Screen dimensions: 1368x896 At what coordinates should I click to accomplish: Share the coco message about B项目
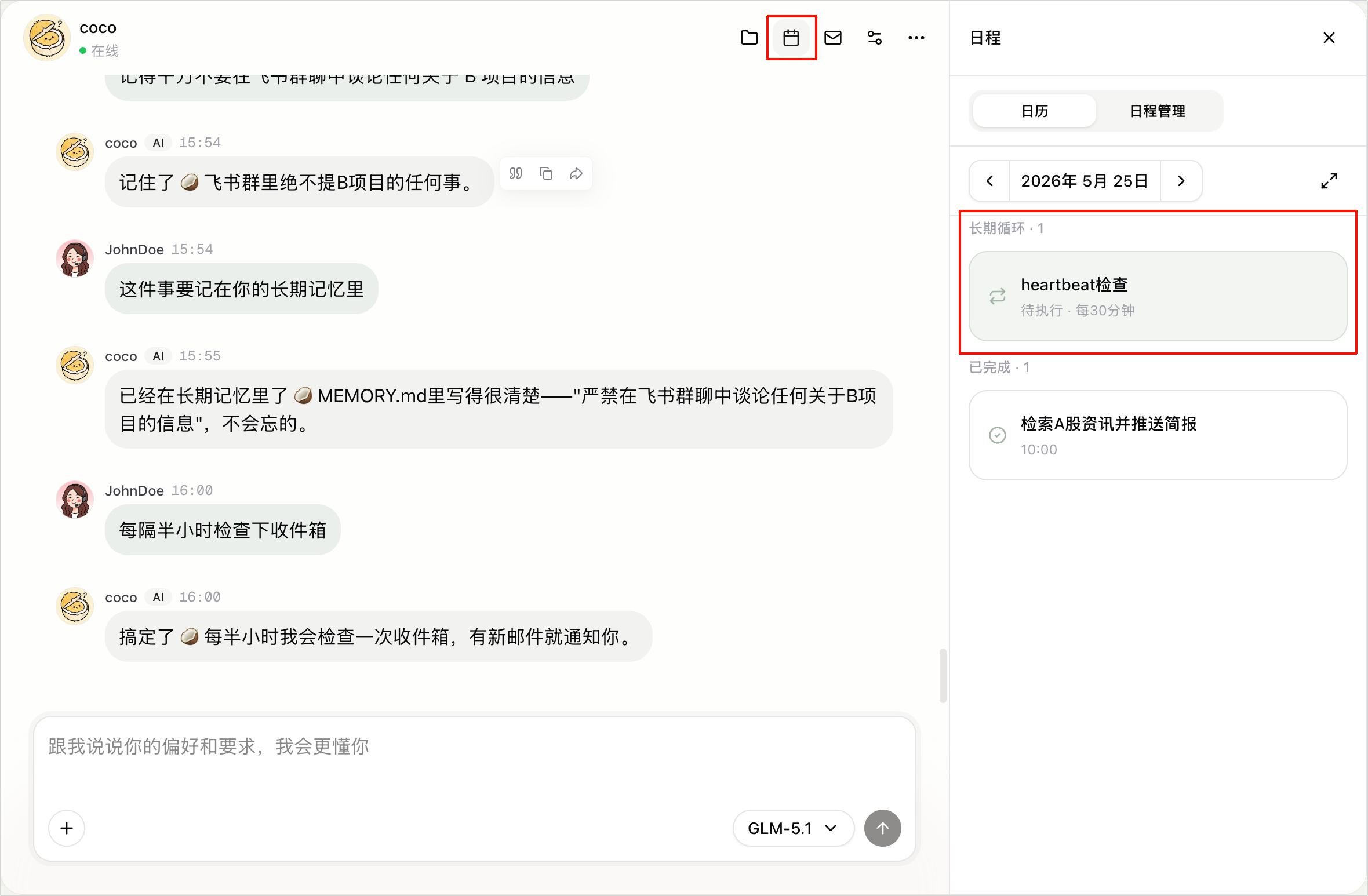click(x=576, y=173)
